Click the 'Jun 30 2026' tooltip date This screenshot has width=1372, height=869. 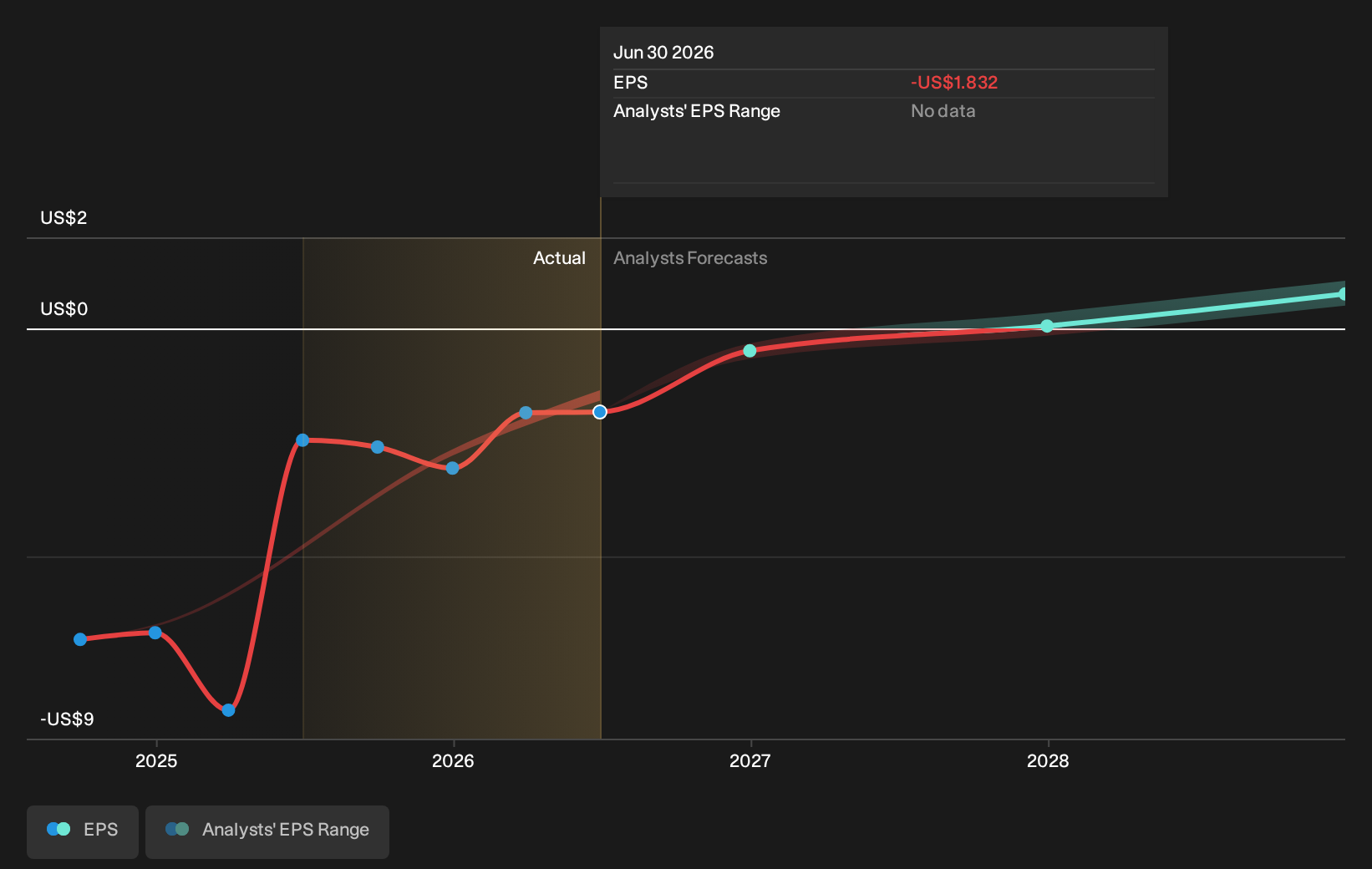click(663, 53)
